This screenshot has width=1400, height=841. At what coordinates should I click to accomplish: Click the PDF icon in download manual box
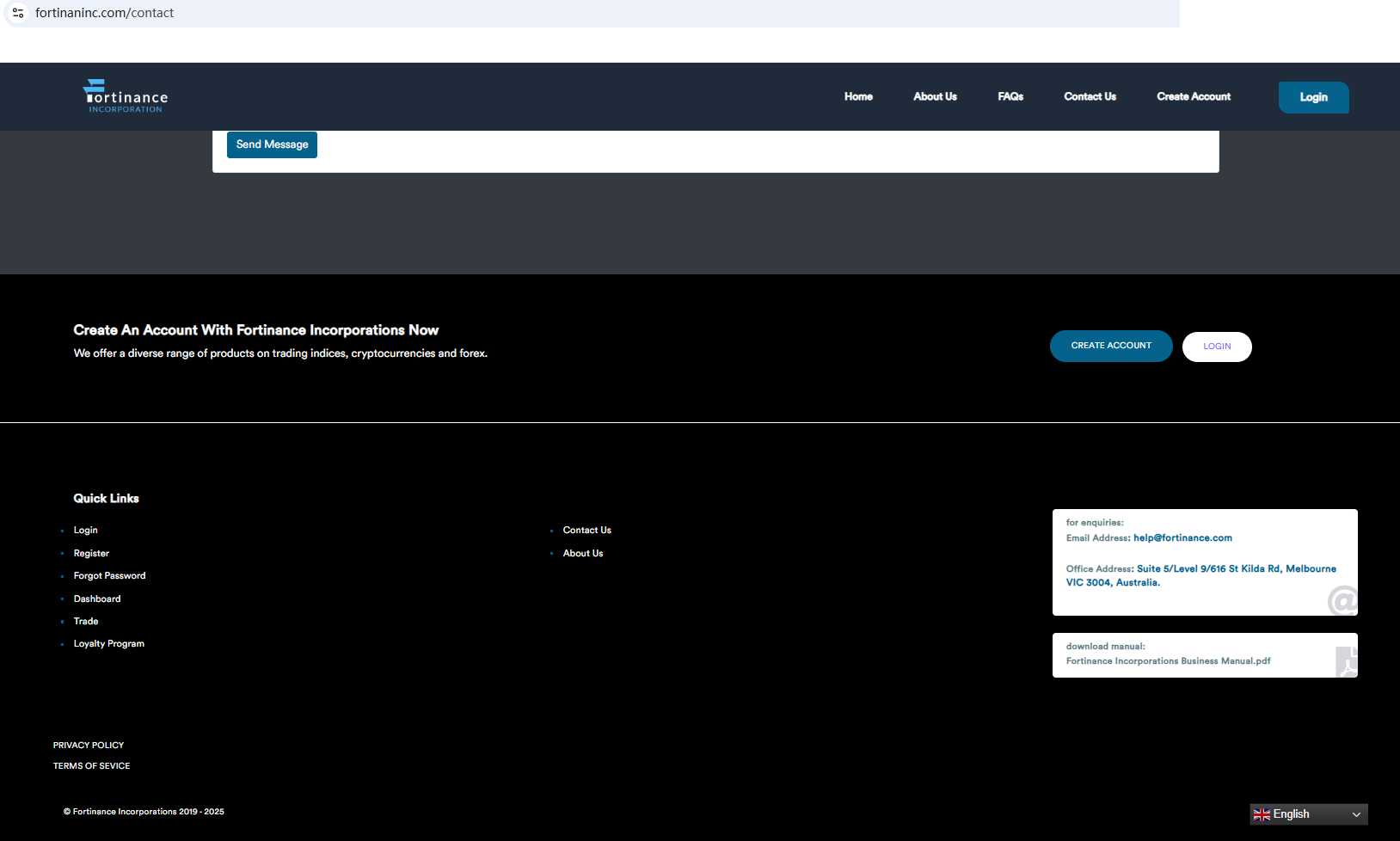click(1346, 661)
